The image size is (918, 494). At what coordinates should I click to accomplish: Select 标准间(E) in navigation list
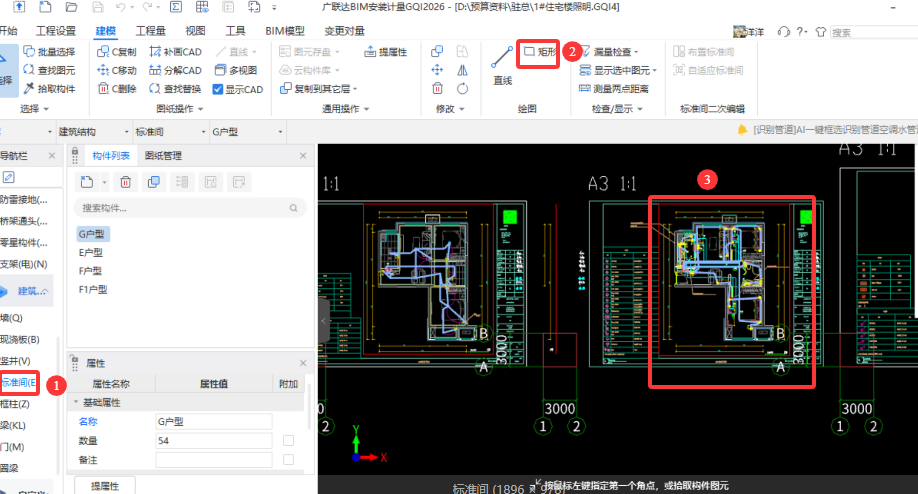pyautogui.click(x=19, y=383)
